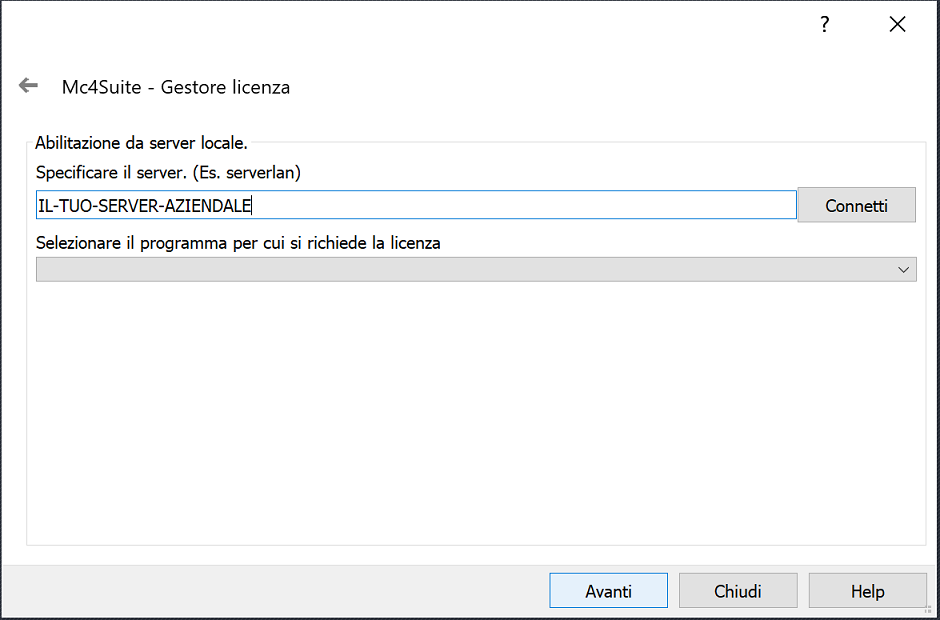Click the Chiudi button
Image resolution: width=940 pixels, height=620 pixels.
(x=738, y=591)
